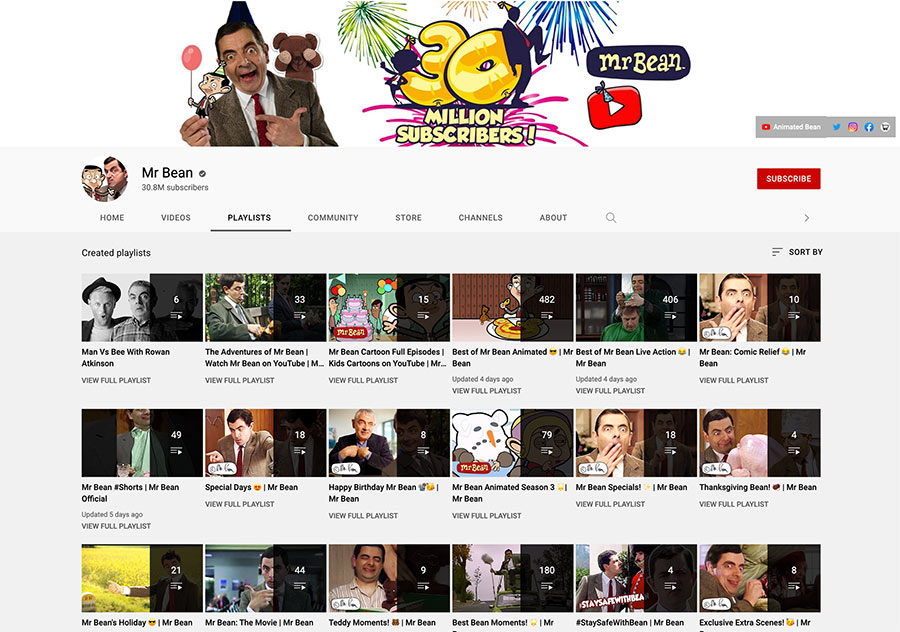Image resolution: width=900 pixels, height=632 pixels.
Task: View full playlist for Mr Bean Cartoon Full Episodes
Action: coord(363,380)
